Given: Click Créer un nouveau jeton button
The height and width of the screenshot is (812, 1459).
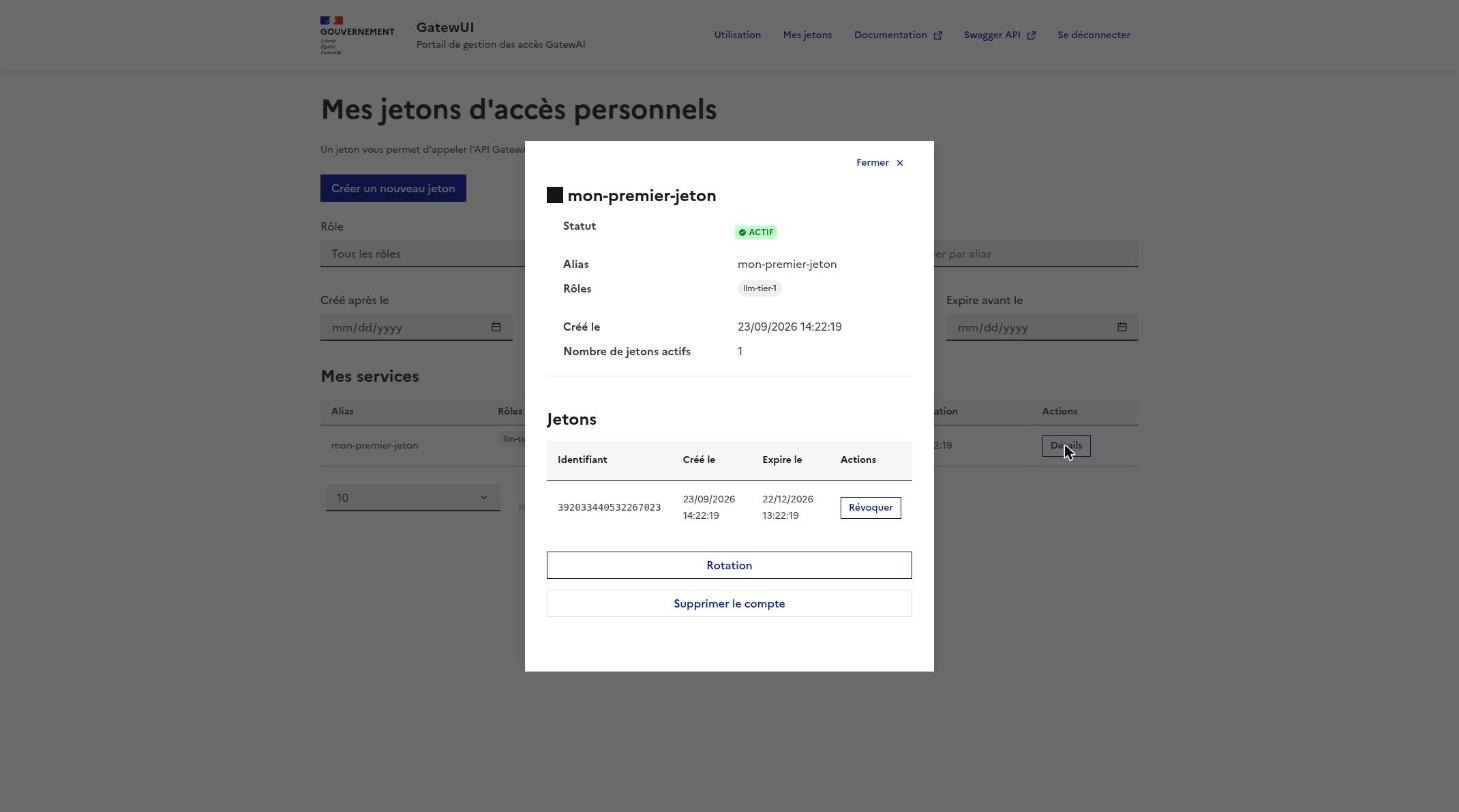Looking at the screenshot, I should coord(393,188).
